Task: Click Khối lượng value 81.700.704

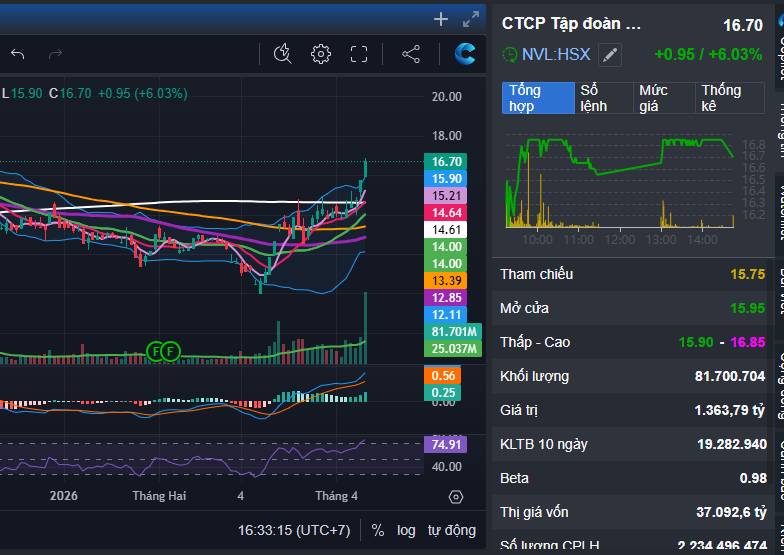Action: (730, 376)
